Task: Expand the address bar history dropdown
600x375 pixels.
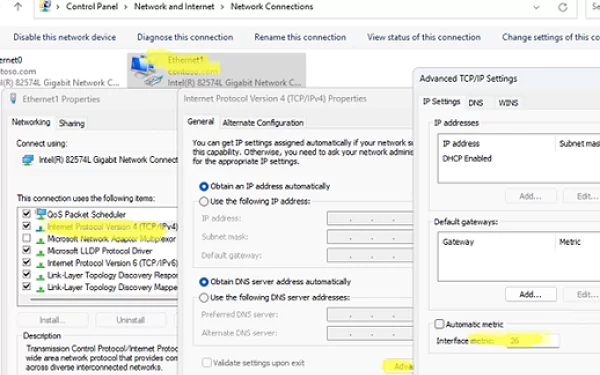Action: click(x=536, y=7)
